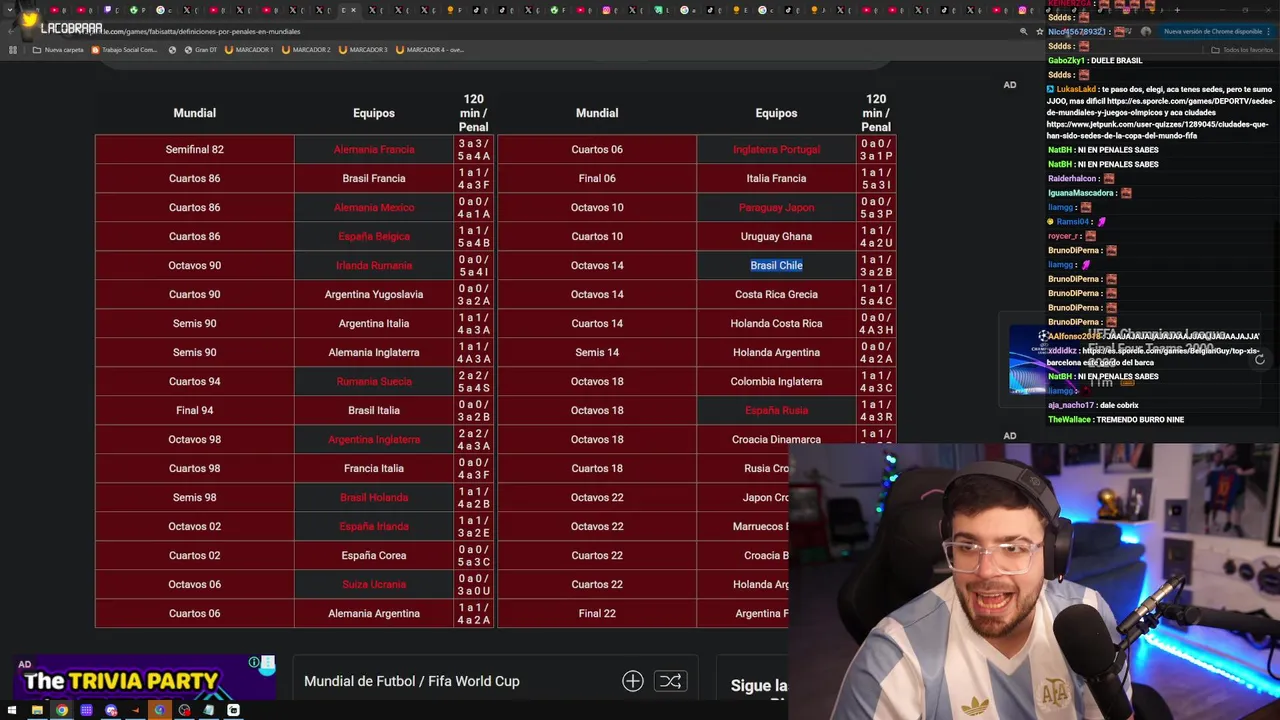Click TheWallace TREMENDO BURRO NINE chat message
Screen dimensions: 1280x720
[x=1116, y=420]
